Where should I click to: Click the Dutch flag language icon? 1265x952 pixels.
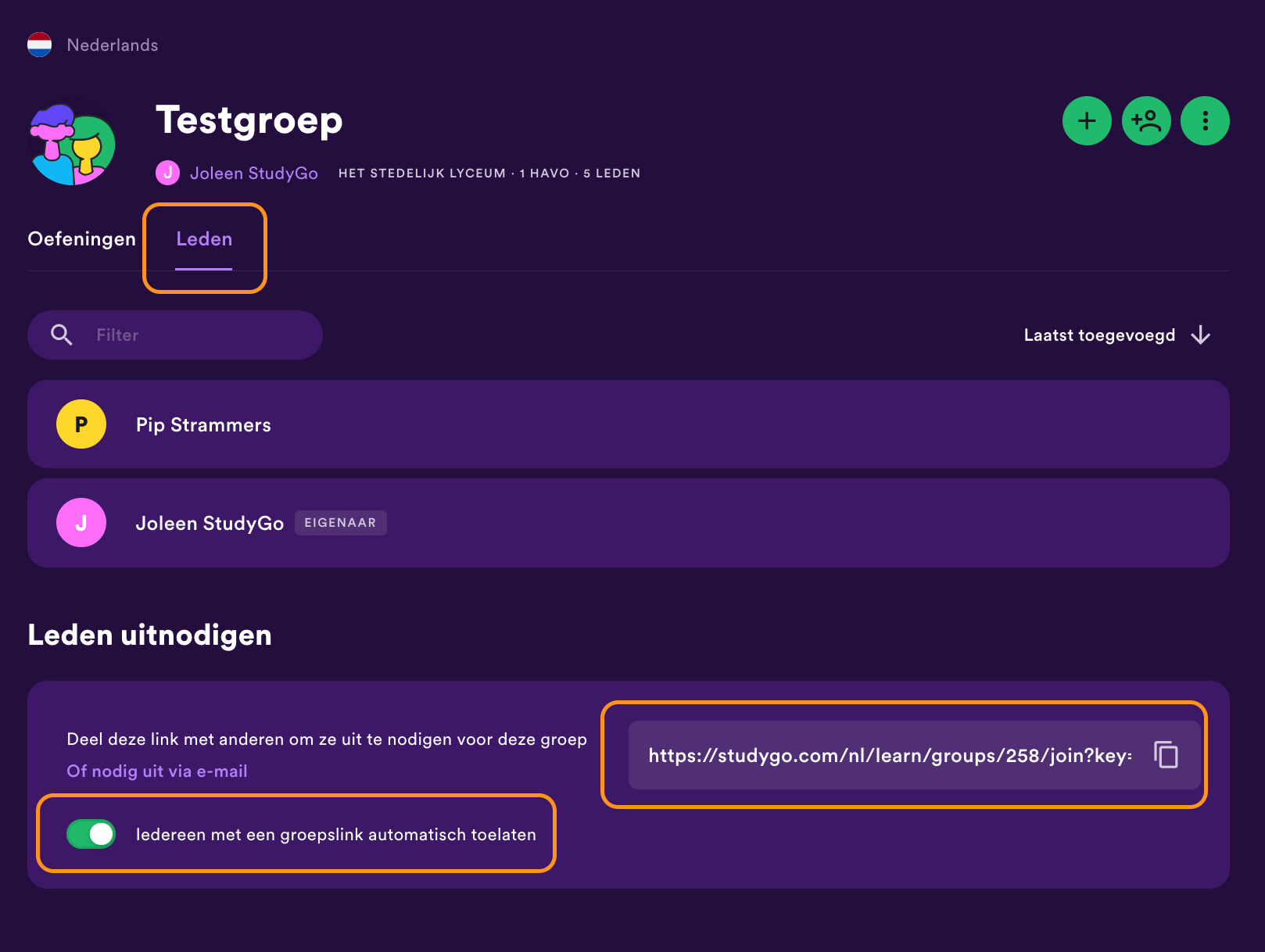(40, 45)
